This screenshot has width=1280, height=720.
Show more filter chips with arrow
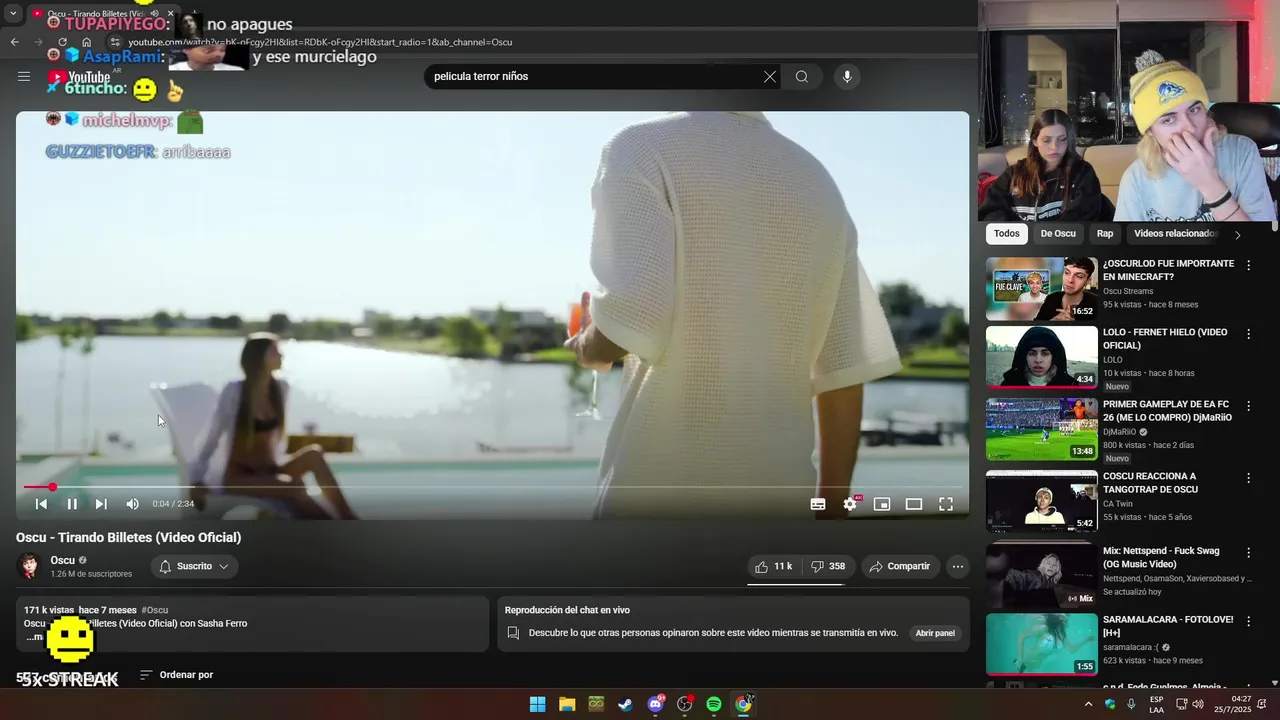tap(1238, 235)
